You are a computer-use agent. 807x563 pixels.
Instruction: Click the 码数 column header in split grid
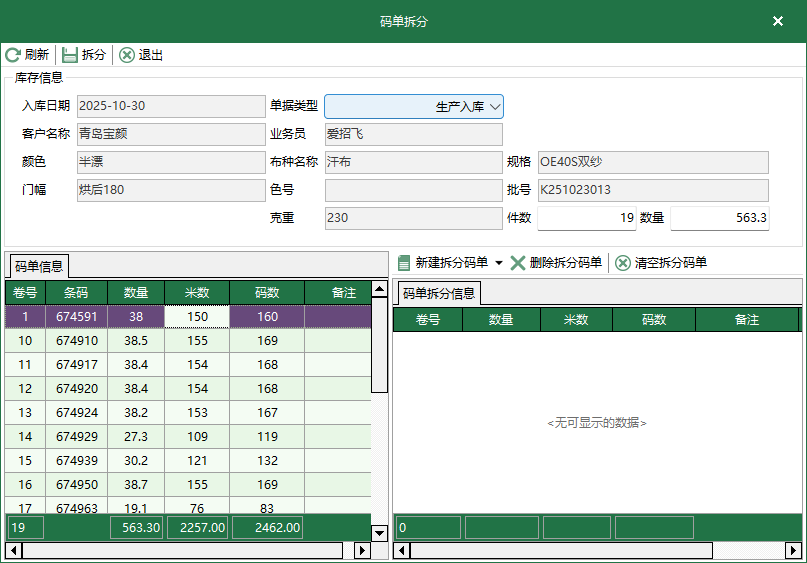click(654, 320)
